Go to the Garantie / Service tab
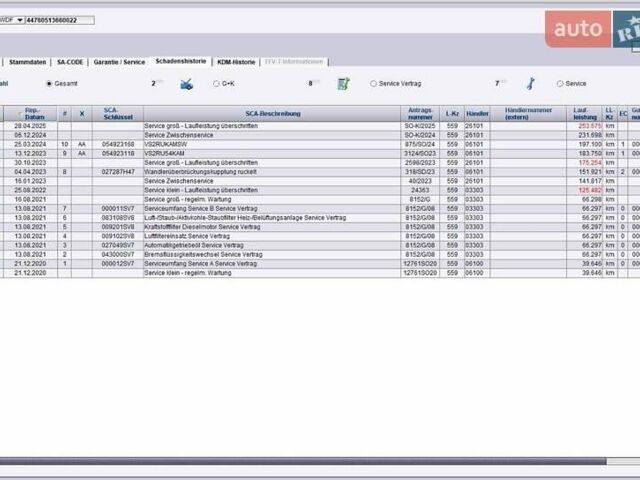Screen dimensions: 640x480 click(119, 62)
